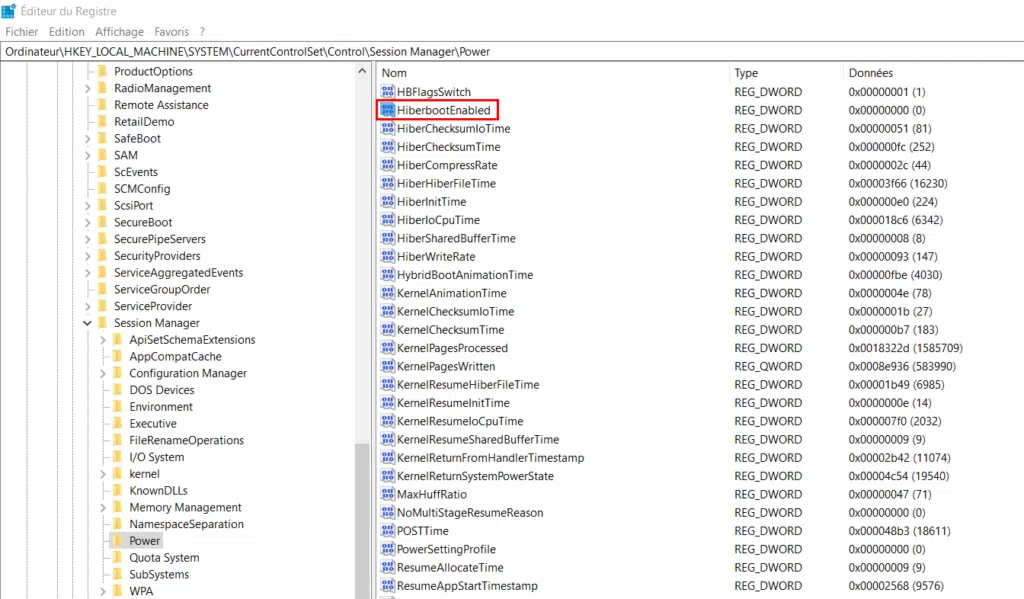Open the Edition menu
The image size is (1024, 599).
coord(67,31)
